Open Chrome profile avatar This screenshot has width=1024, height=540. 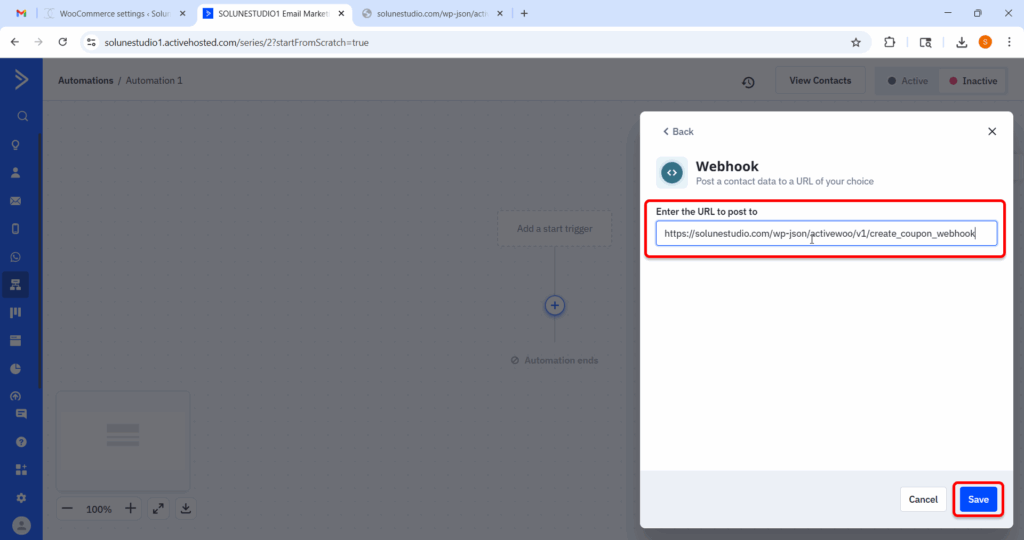click(x=985, y=42)
